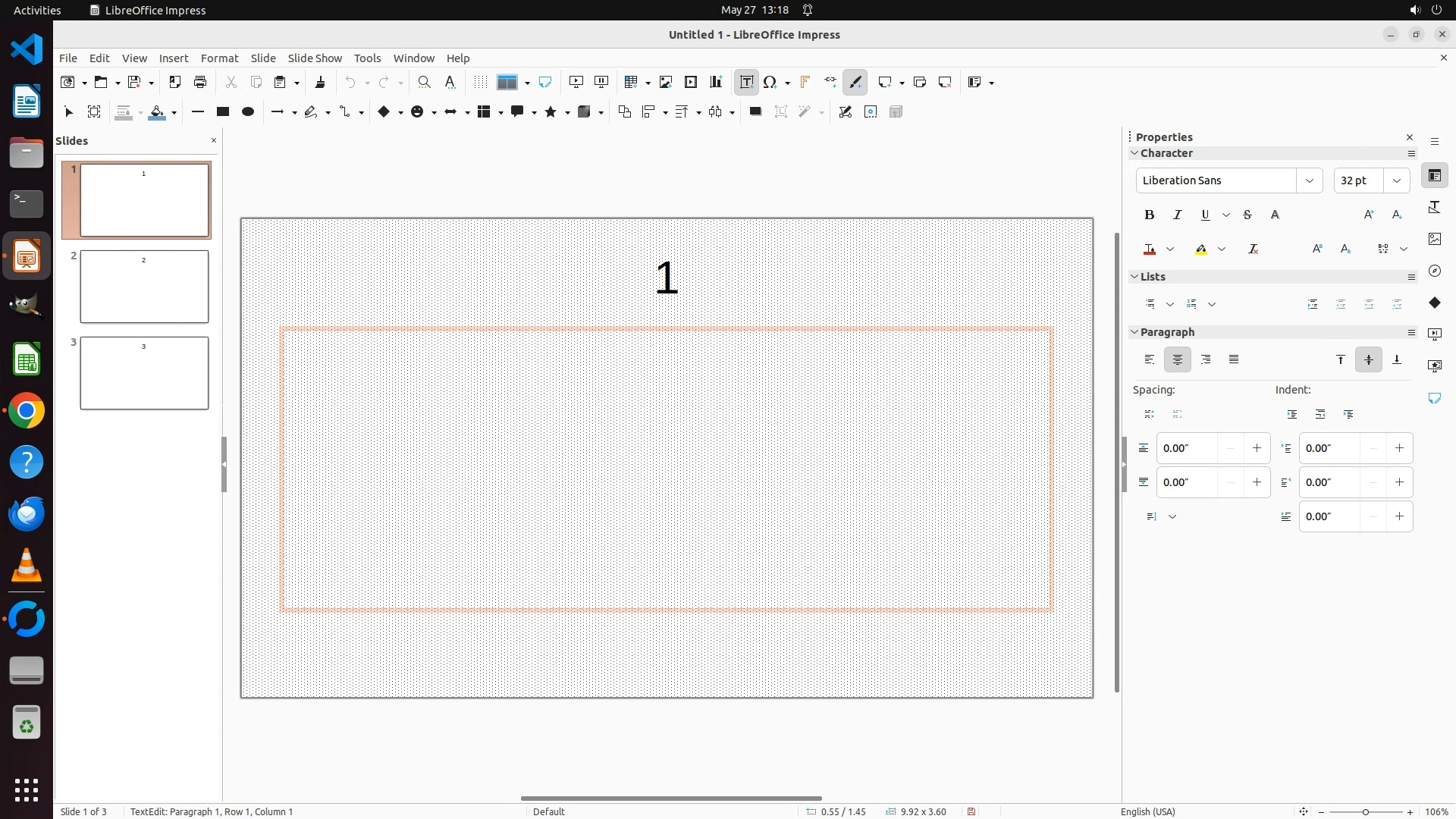Viewport: 1456px width, 819px height.
Task: Open the Format menu
Action: click(219, 58)
